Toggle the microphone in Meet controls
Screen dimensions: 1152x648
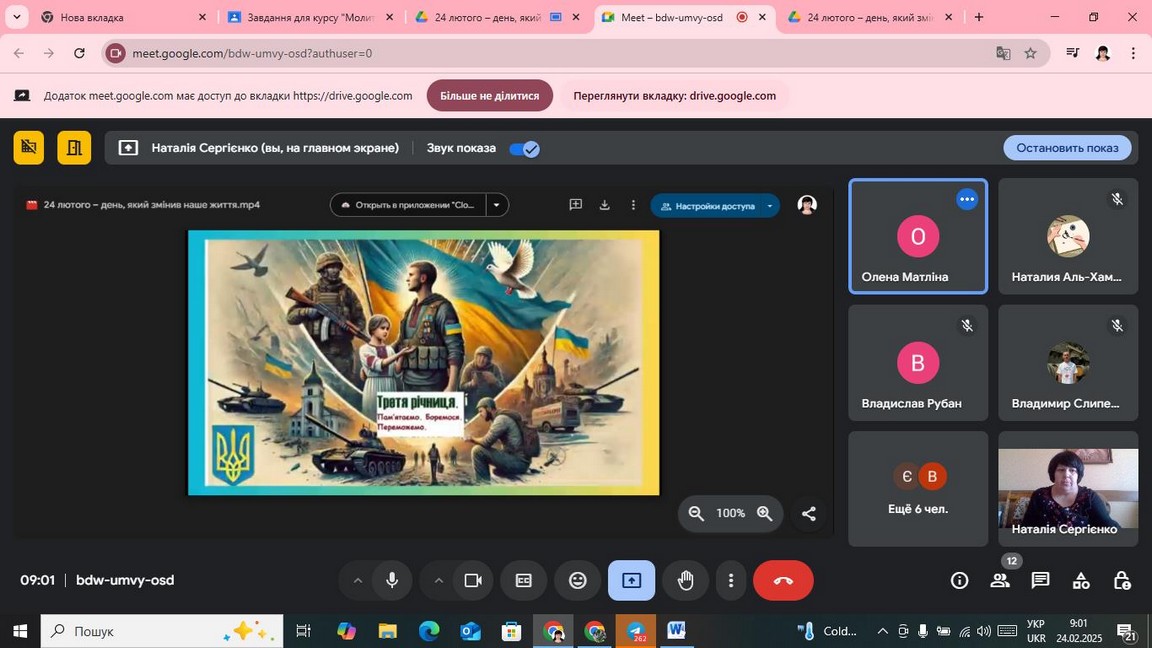pyautogui.click(x=392, y=580)
